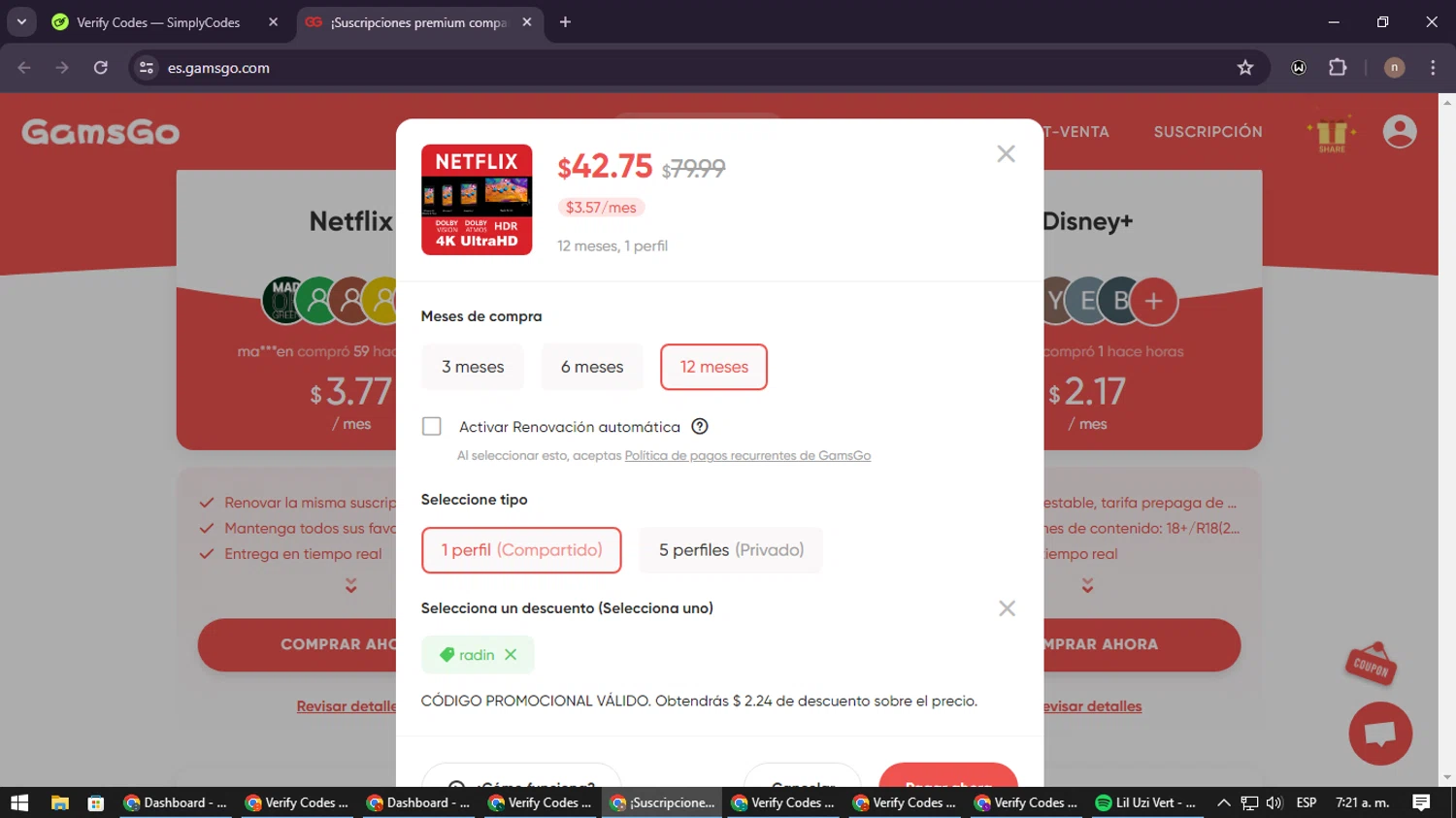Close the Suscripciones premium tab

click(x=527, y=22)
